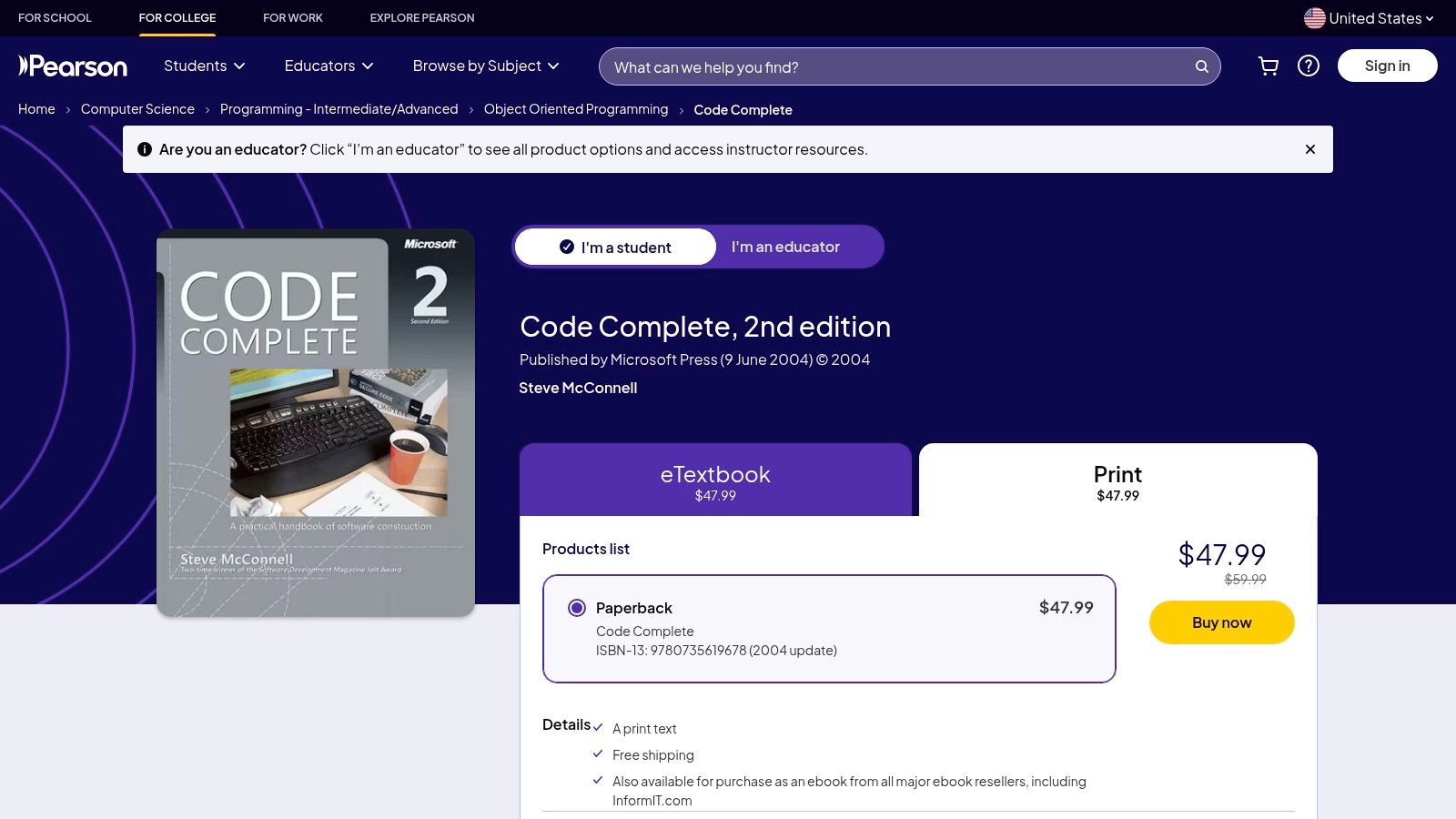The height and width of the screenshot is (819, 1456).
Task: Open the Explore Pearson tab
Action: point(422,17)
